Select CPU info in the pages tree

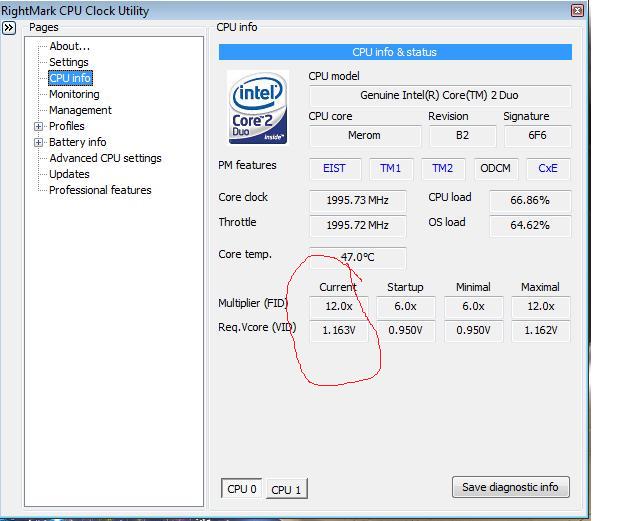pos(70,78)
